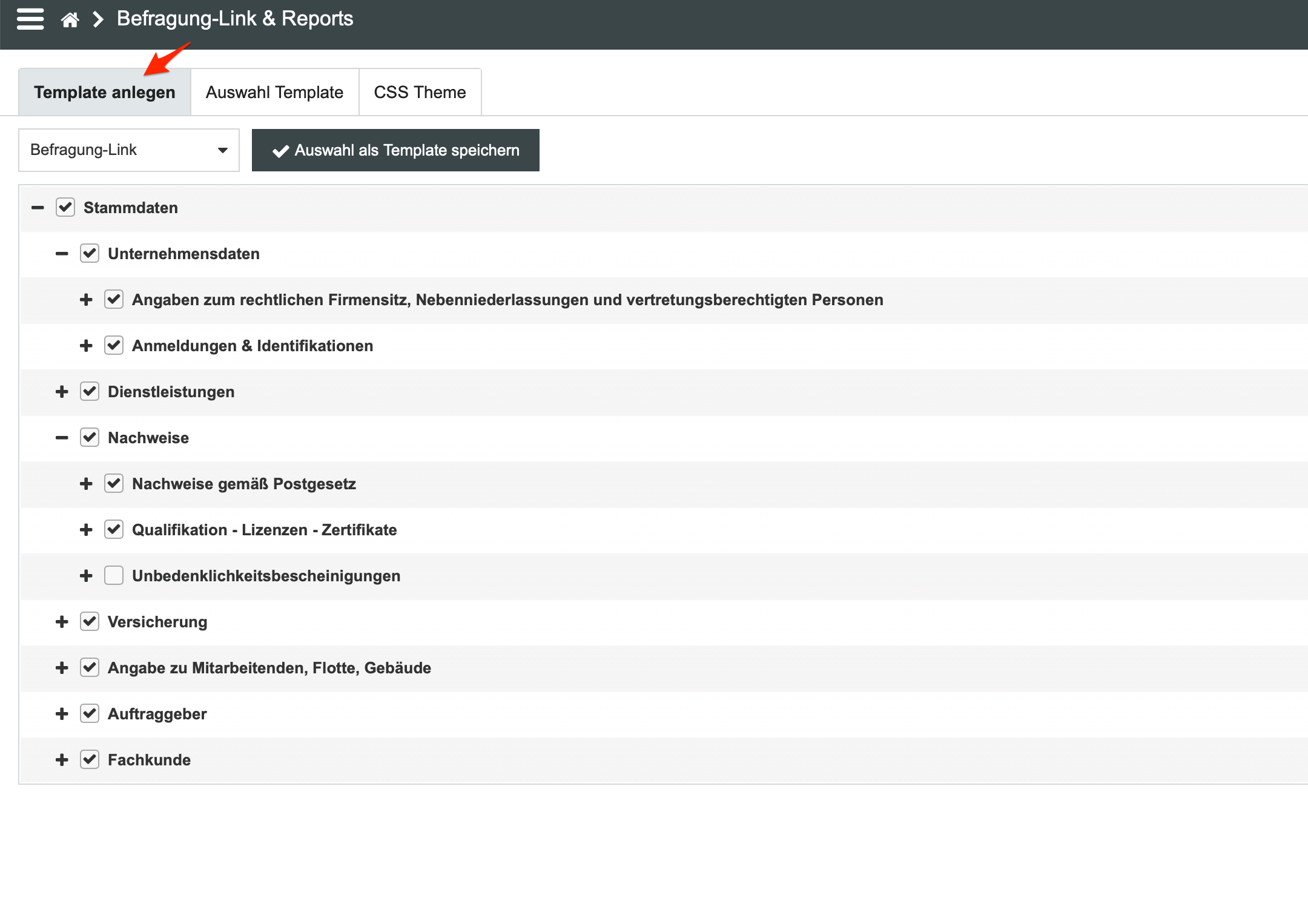The width and height of the screenshot is (1308, 924).
Task: Select the Auftraggeber label
Action: [157, 714]
